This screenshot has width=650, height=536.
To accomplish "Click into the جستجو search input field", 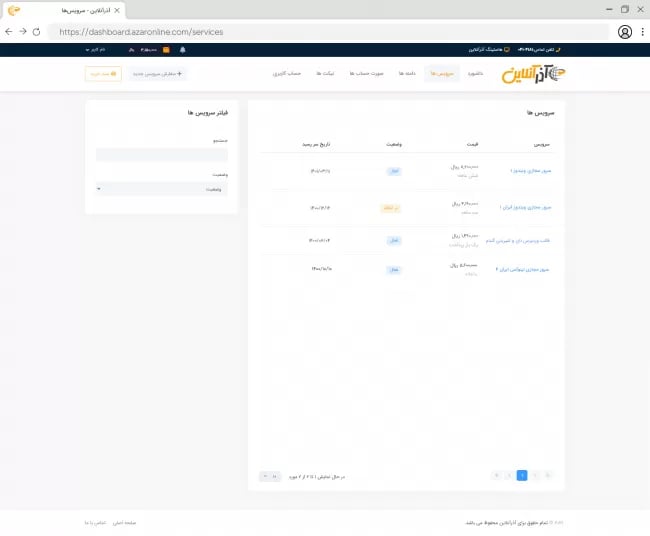I will pos(162,155).
